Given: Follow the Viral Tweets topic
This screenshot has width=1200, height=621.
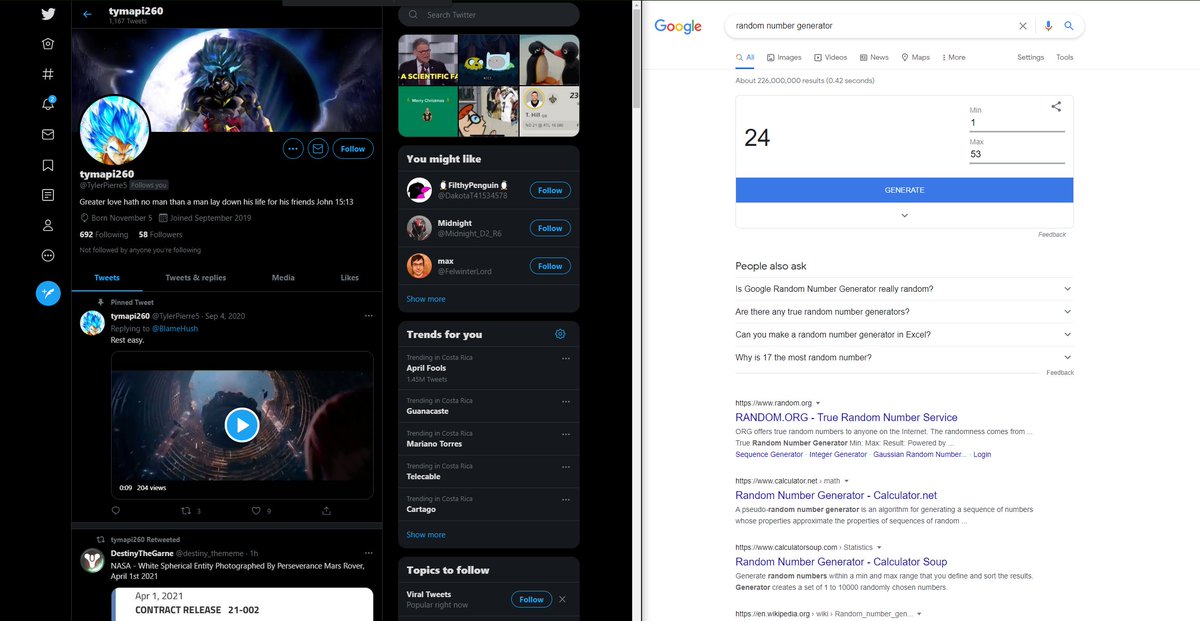Looking at the screenshot, I should pos(531,599).
